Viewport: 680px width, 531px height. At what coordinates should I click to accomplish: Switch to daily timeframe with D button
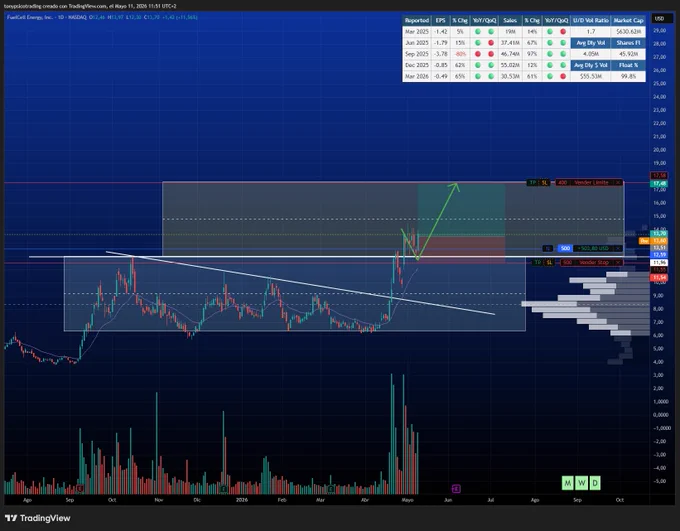click(595, 483)
